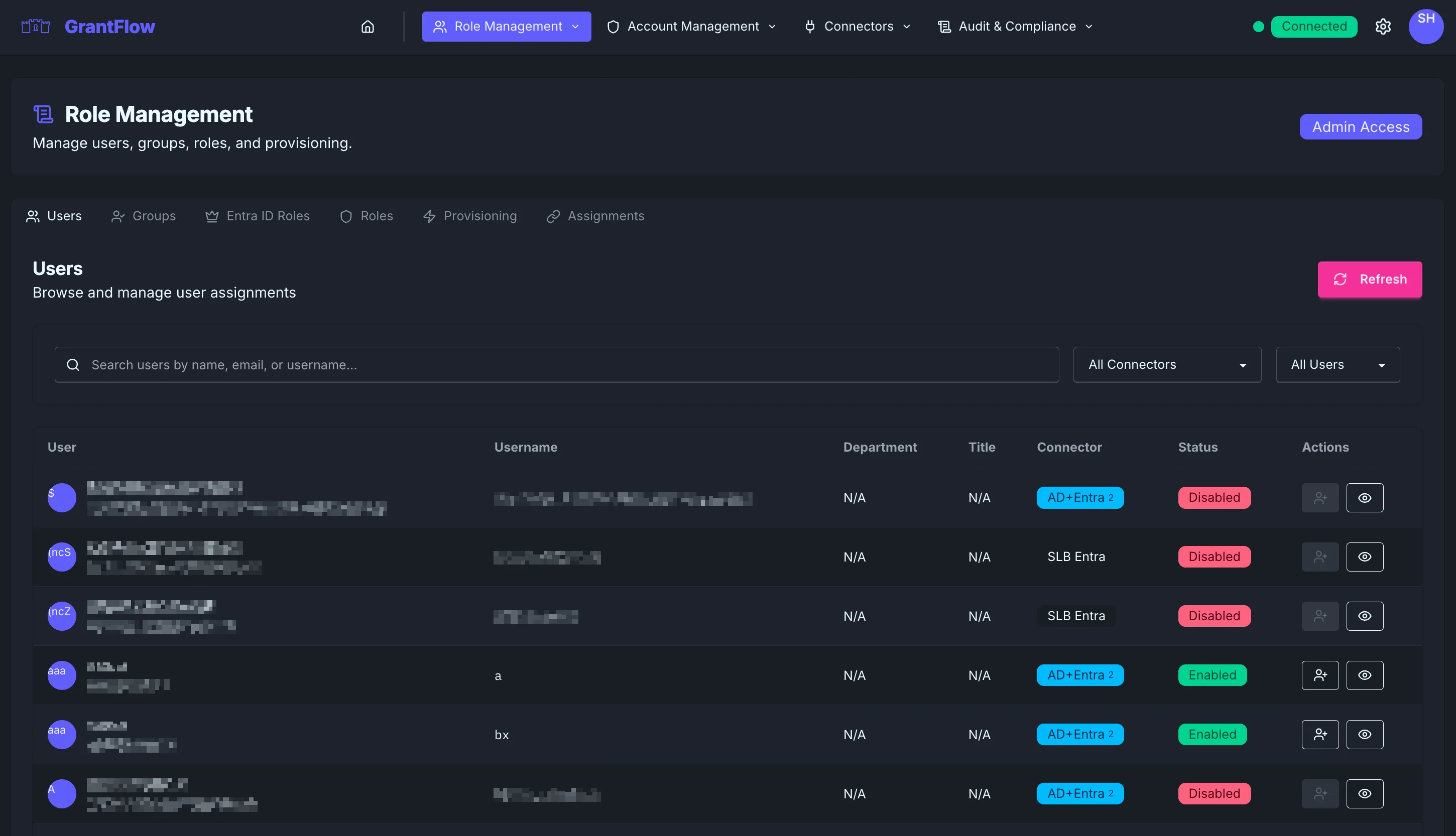The width and height of the screenshot is (1456, 836).
Task: Click the user search input field
Action: (569, 365)
